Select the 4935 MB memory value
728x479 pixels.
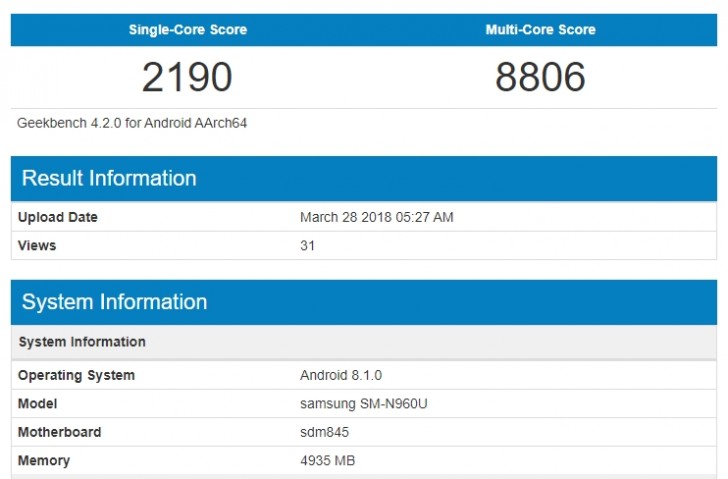[328, 461]
